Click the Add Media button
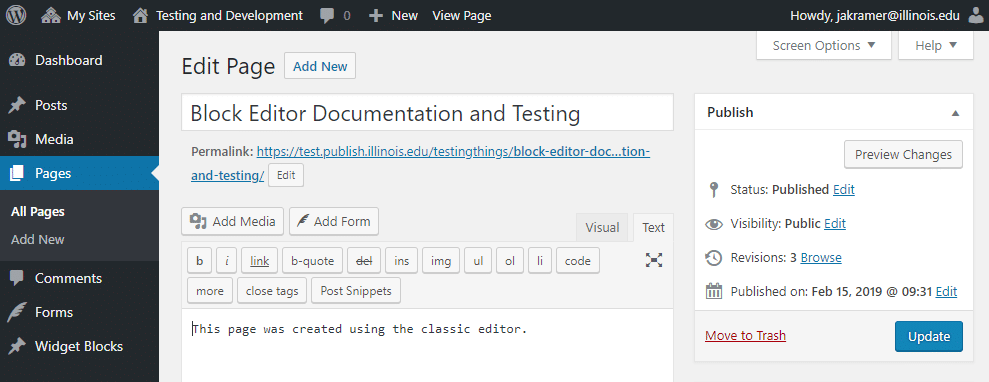 point(233,221)
